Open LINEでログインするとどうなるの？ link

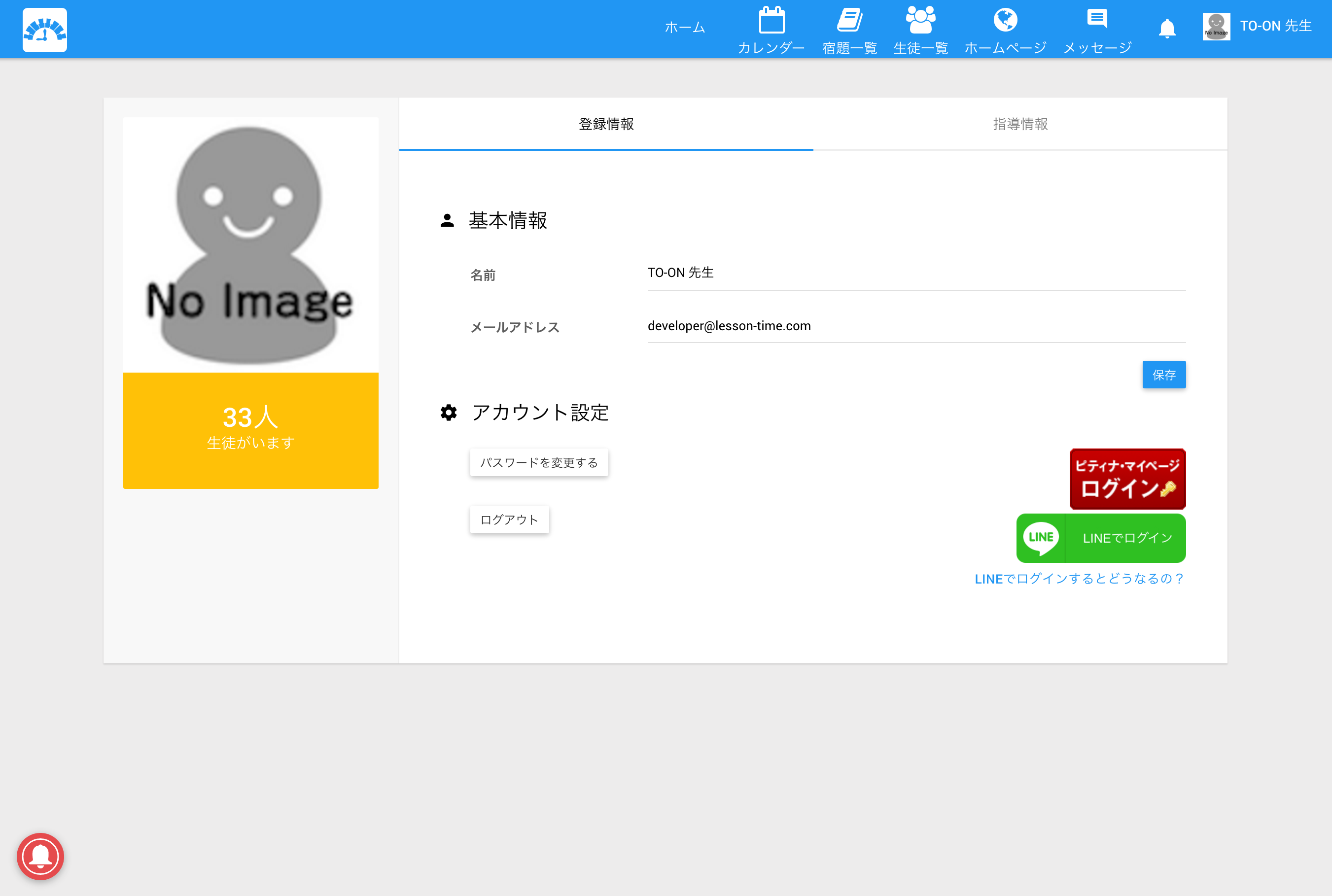1079,579
